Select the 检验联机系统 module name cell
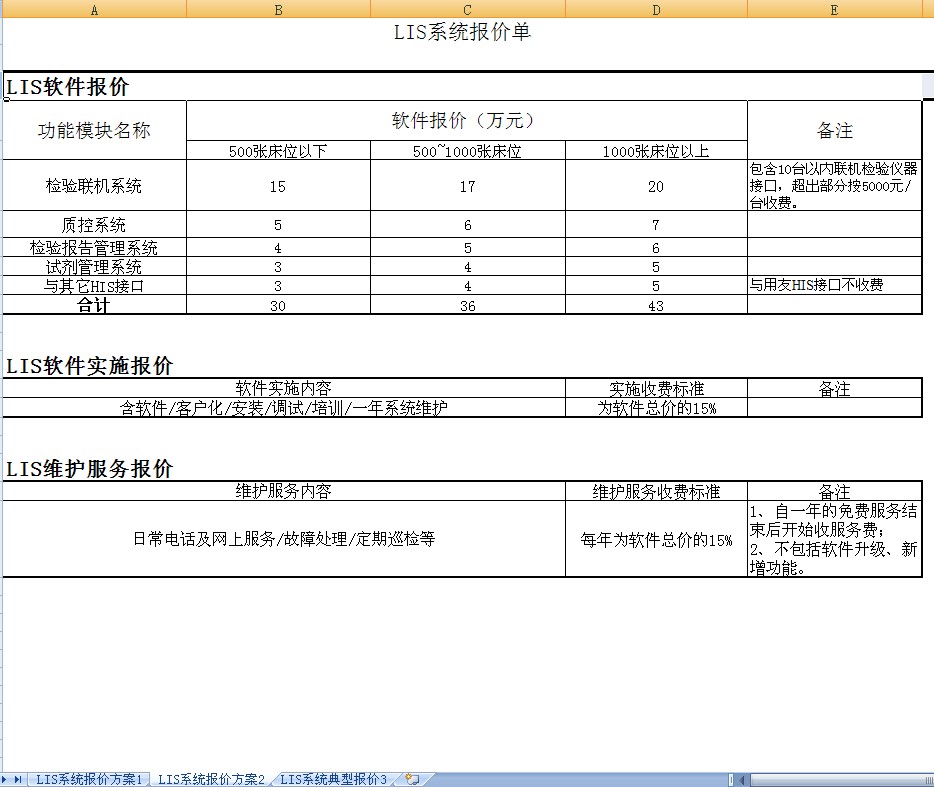934x787 pixels. tap(94, 185)
